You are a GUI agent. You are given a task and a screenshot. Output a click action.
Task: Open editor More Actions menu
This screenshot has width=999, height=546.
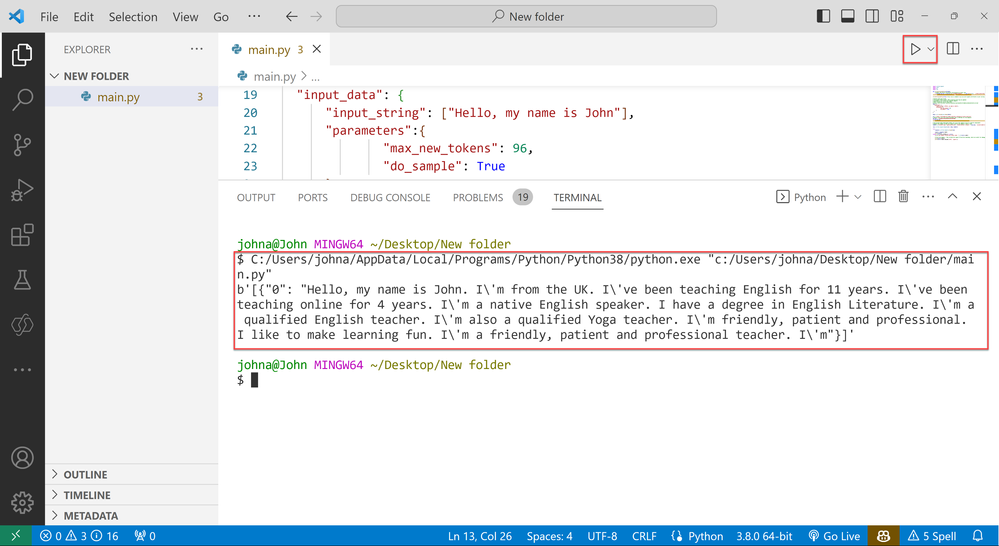point(977,48)
